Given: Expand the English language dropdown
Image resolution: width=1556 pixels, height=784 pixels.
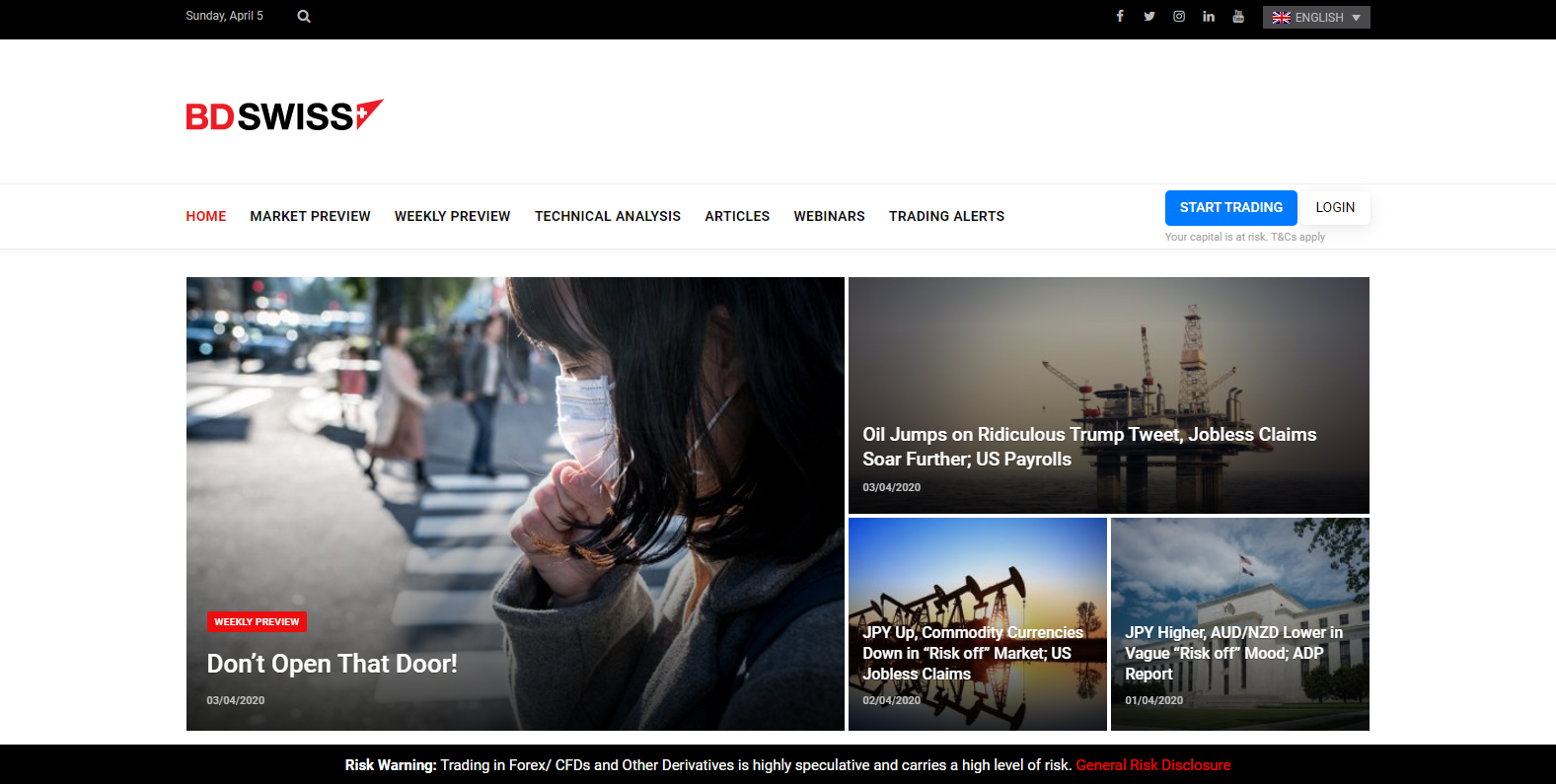Looking at the screenshot, I should [x=1316, y=17].
